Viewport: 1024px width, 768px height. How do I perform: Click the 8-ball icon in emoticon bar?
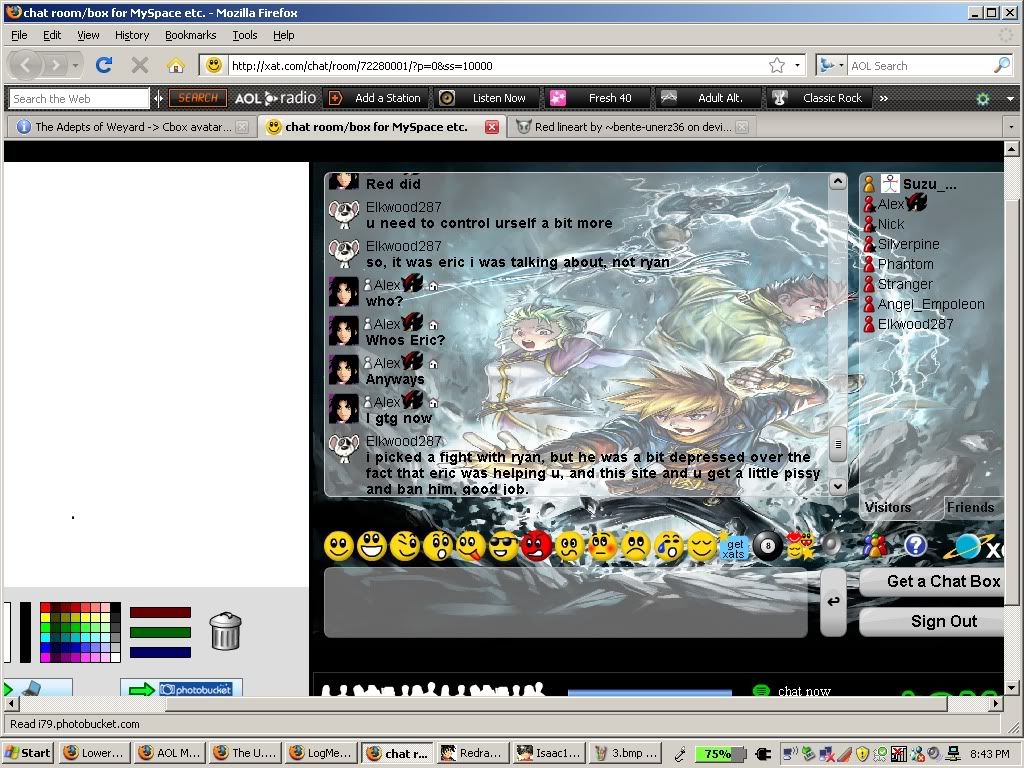[x=767, y=546]
